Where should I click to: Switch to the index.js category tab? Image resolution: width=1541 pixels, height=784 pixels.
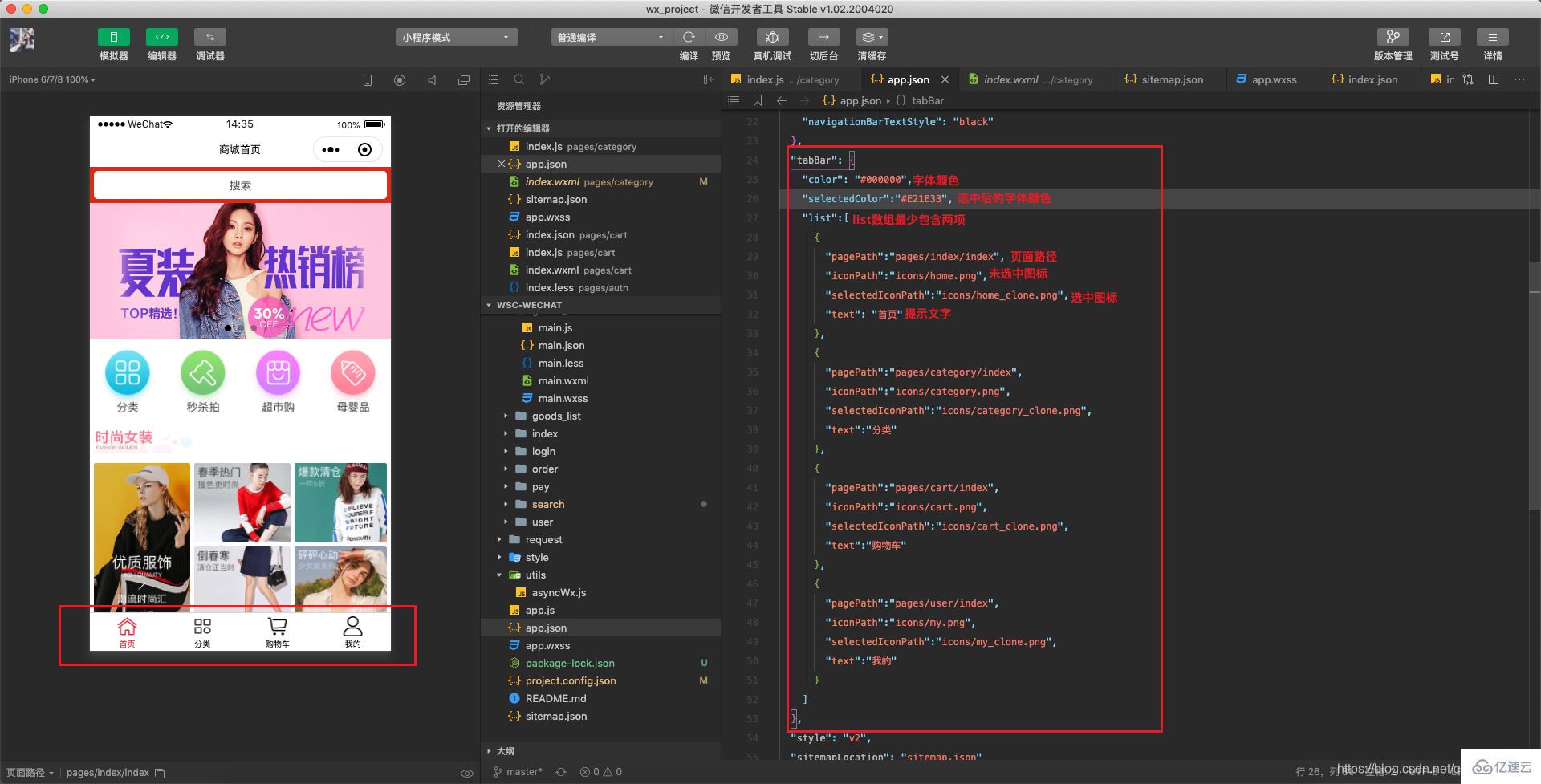click(791, 79)
